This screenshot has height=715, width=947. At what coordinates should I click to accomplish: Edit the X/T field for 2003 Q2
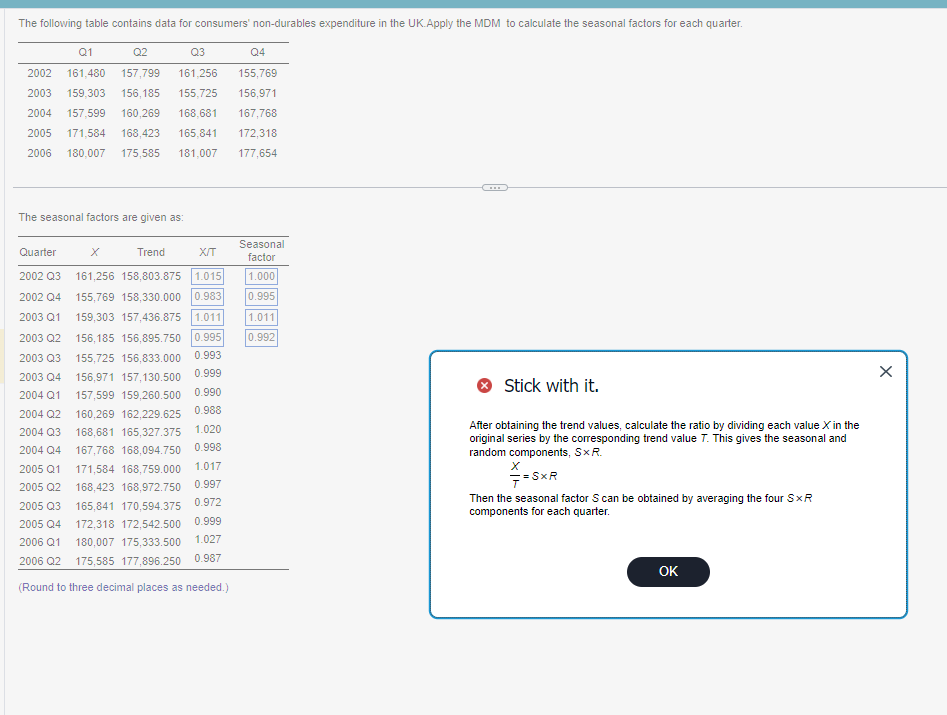(x=208, y=338)
